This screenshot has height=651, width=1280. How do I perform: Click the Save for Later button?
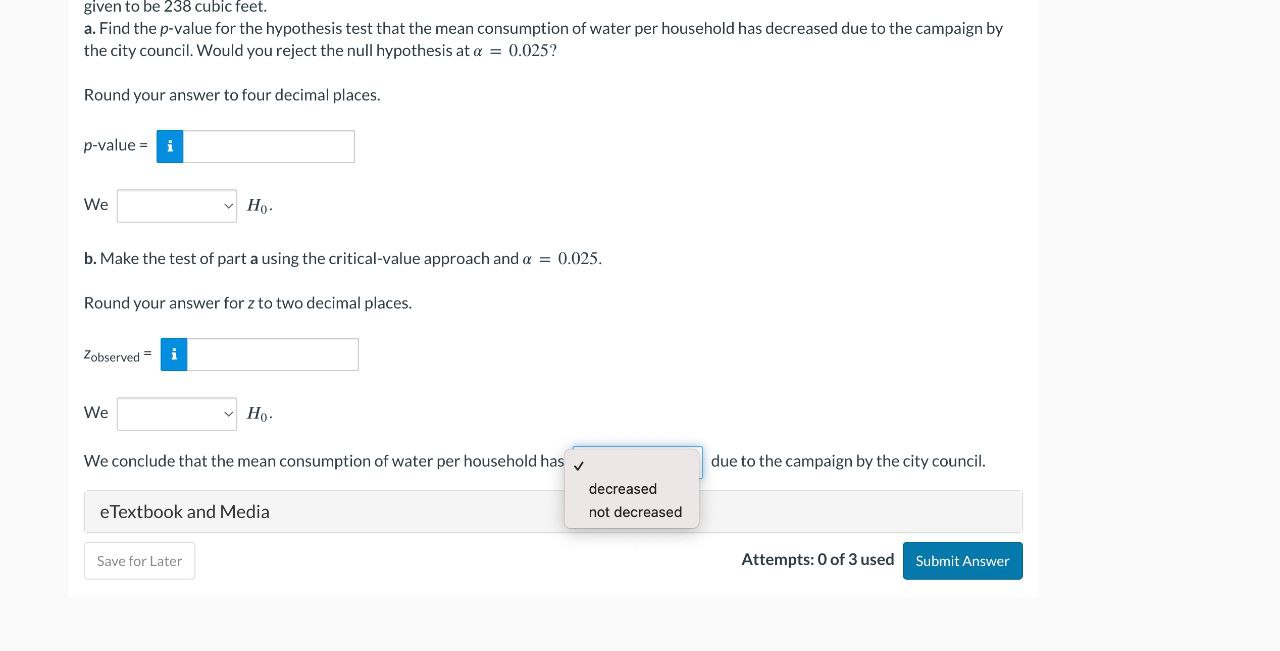pyautogui.click(x=139, y=560)
